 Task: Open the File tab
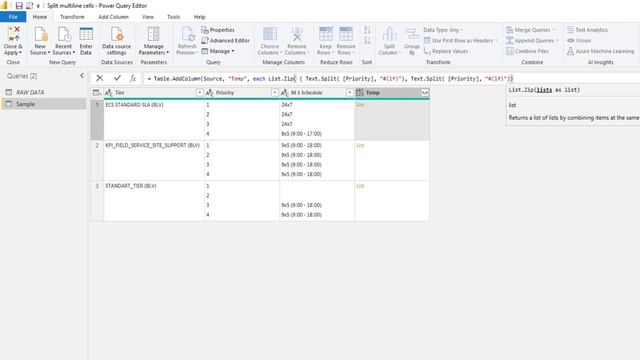pos(13,17)
